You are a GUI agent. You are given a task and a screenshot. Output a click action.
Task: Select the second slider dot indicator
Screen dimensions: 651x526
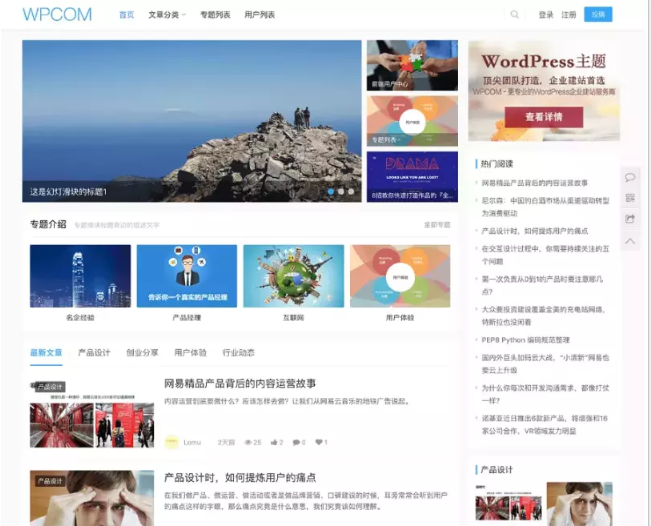tap(341, 191)
